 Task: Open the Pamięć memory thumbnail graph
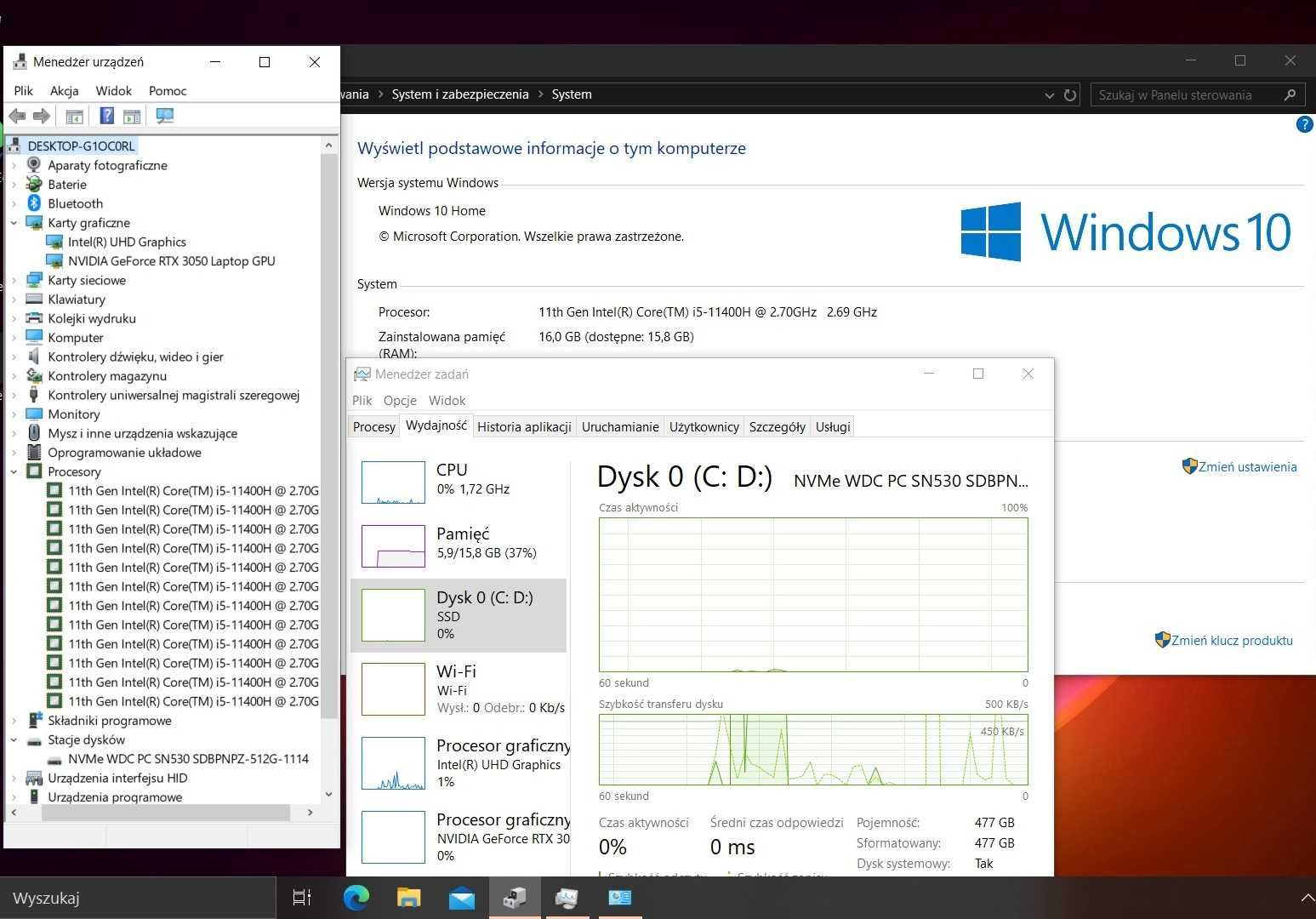pos(393,546)
